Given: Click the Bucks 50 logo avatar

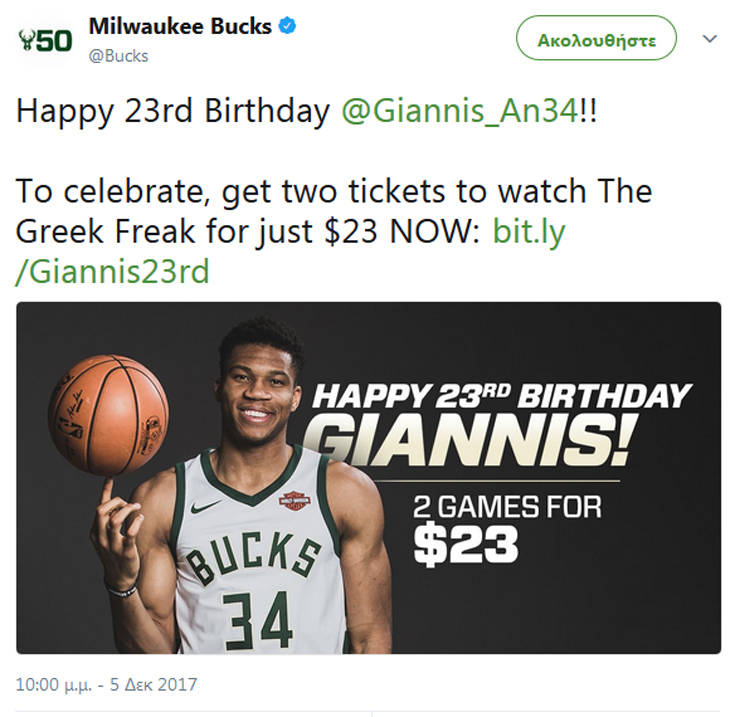Looking at the screenshot, I should pyautogui.click(x=45, y=41).
